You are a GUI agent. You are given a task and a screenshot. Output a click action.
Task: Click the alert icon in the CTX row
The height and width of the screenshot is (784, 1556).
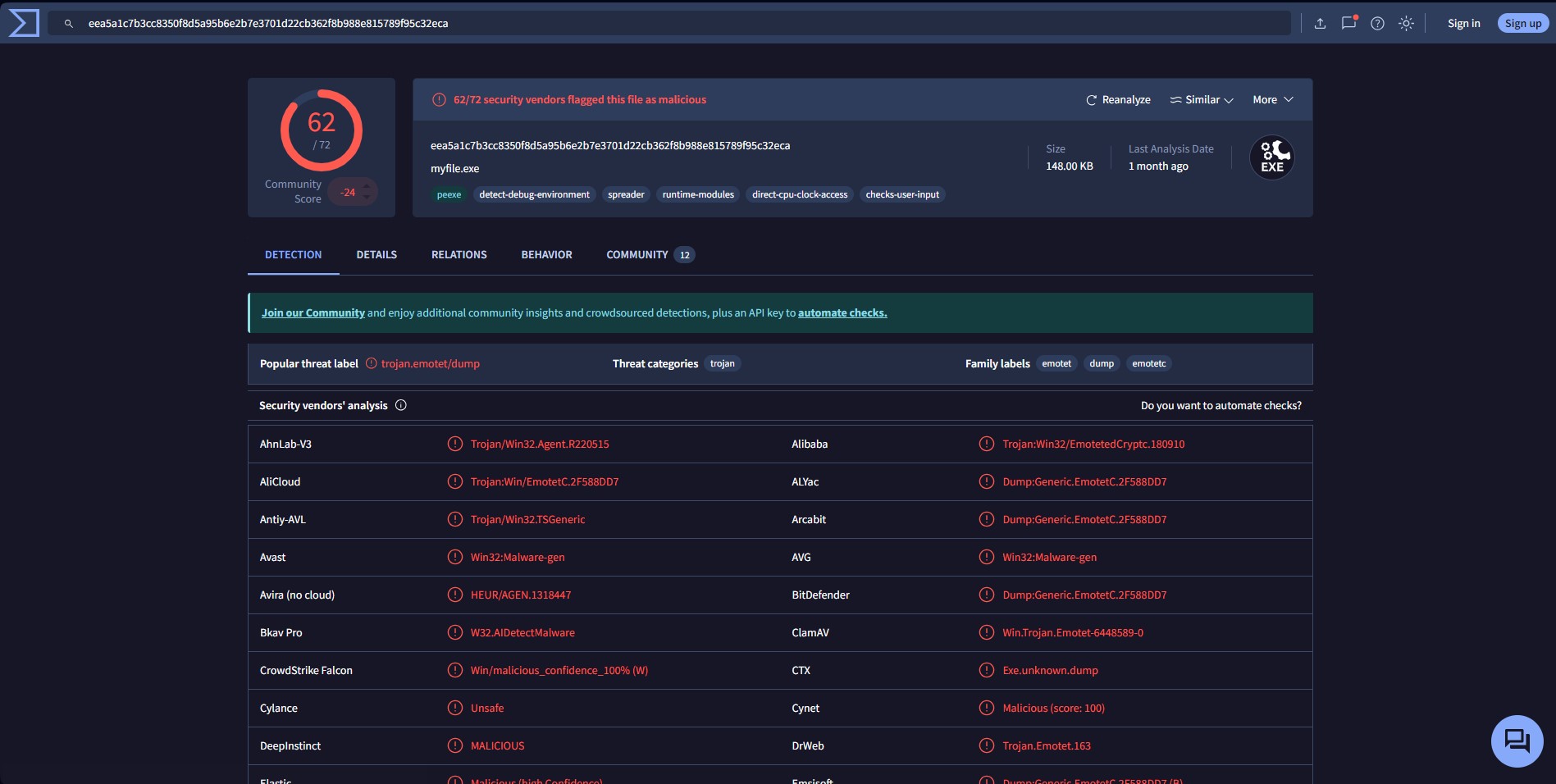[x=987, y=670]
